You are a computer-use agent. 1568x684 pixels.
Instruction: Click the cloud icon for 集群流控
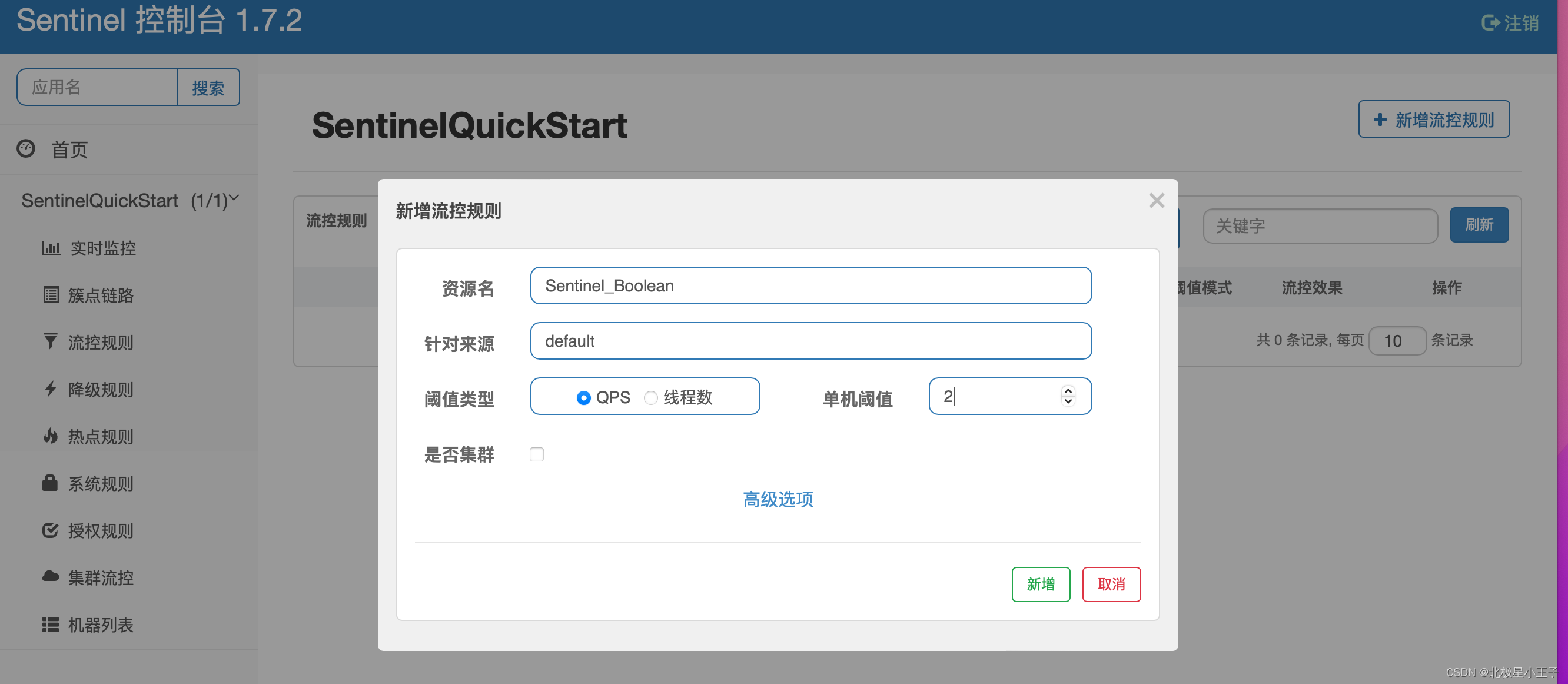point(51,576)
